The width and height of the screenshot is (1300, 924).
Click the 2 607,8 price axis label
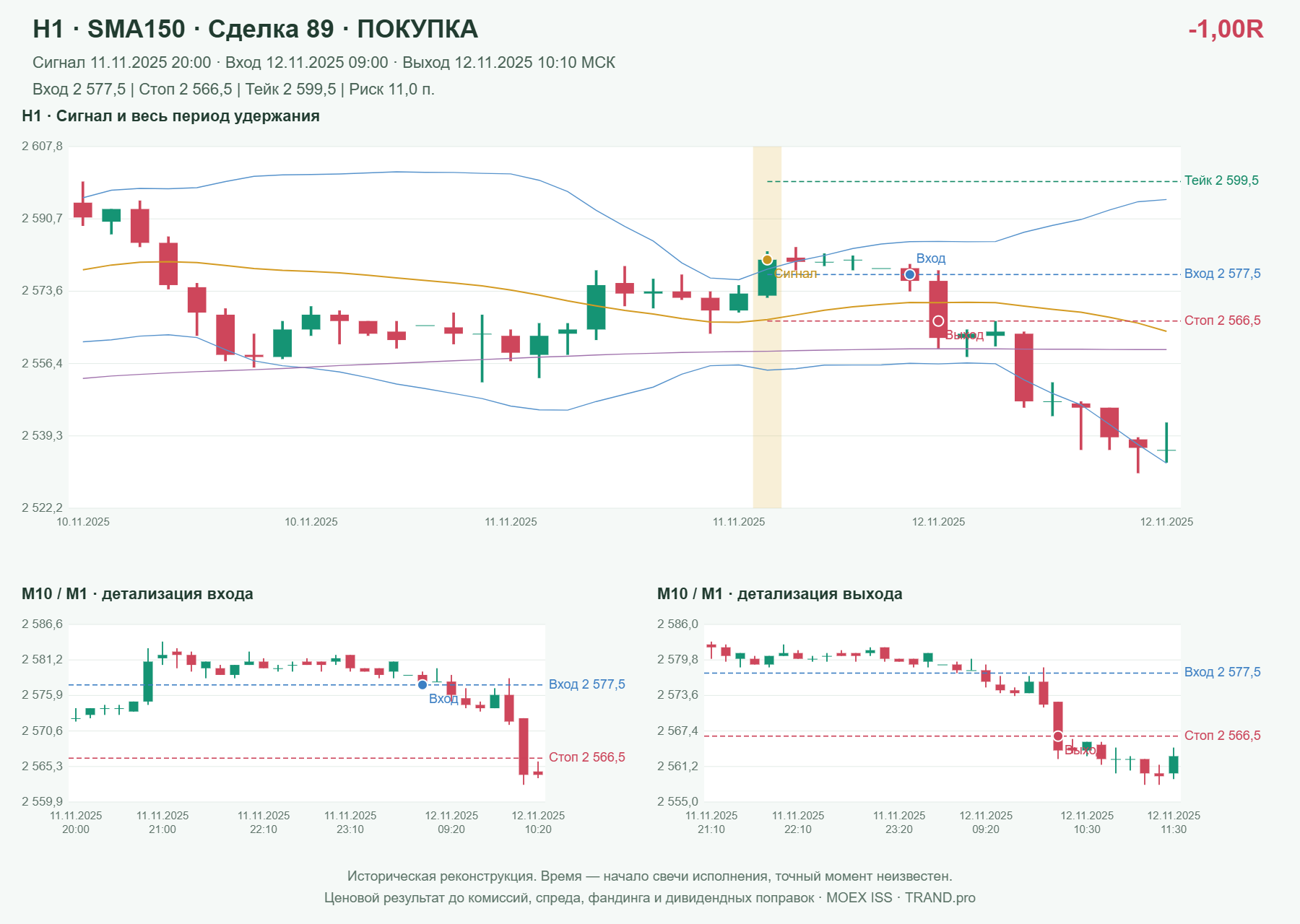pyautogui.click(x=42, y=147)
